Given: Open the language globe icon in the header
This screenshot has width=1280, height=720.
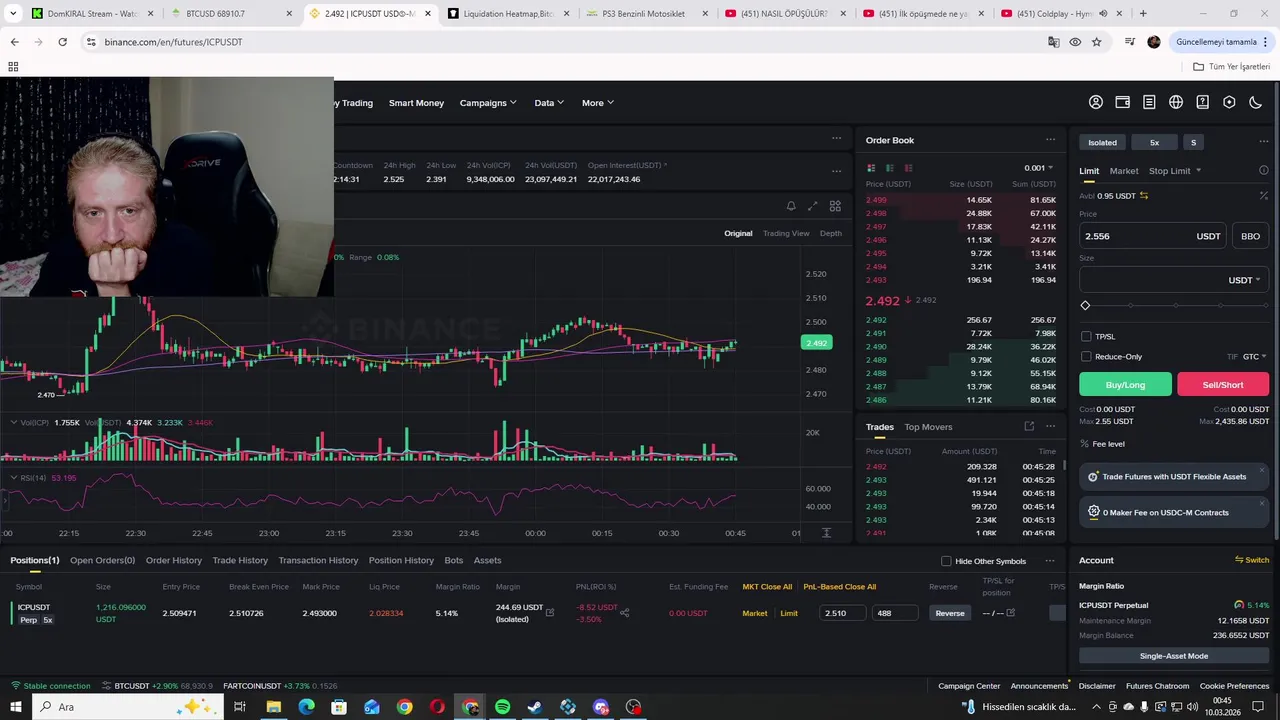Looking at the screenshot, I should tap(1176, 102).
